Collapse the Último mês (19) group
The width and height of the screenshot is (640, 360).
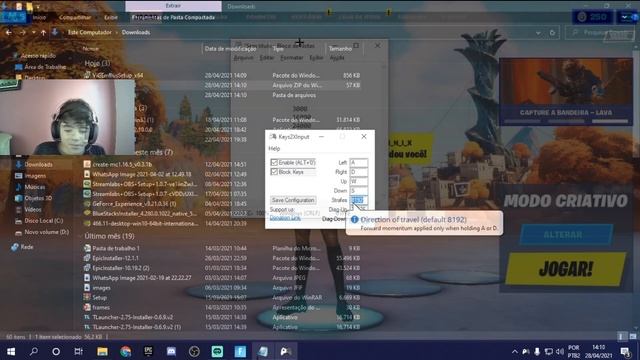(109, 236)
